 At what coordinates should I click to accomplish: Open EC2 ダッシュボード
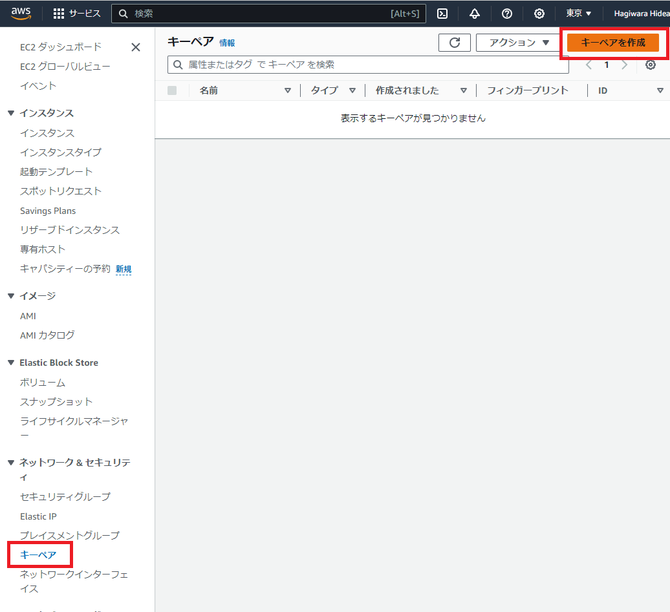[61, 47]
